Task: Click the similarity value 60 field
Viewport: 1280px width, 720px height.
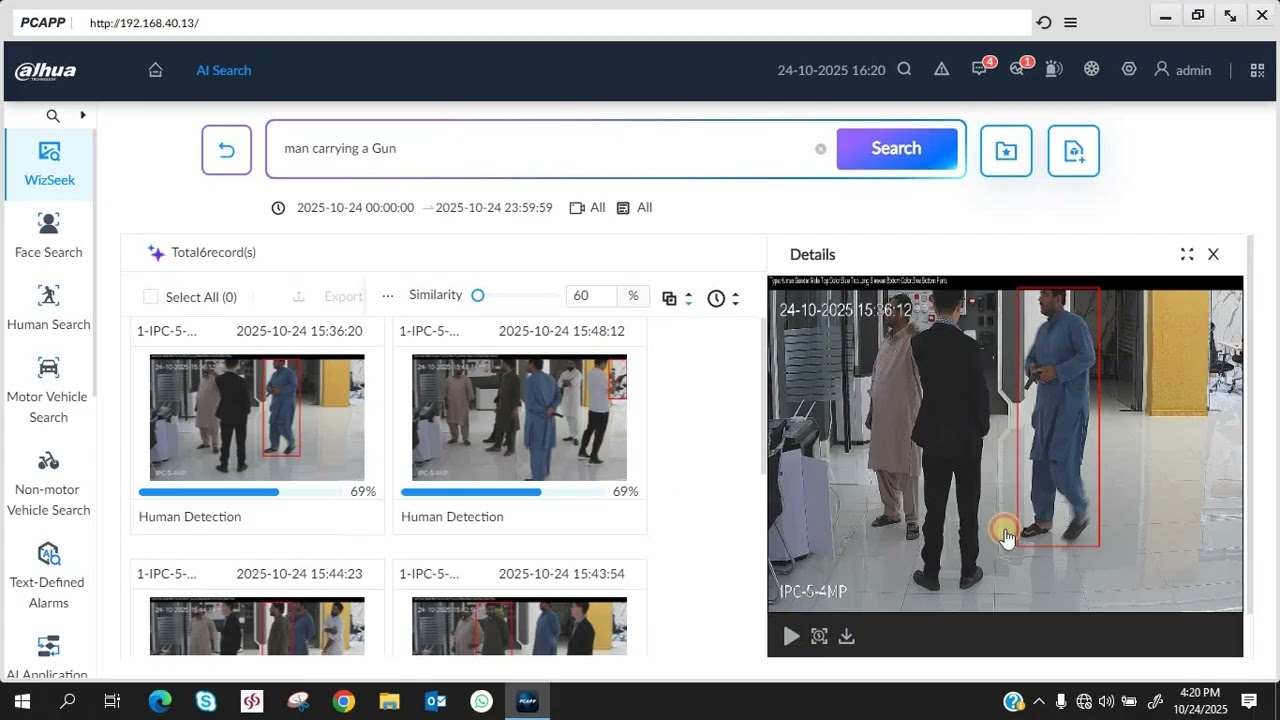Action: tap(592, 296)
